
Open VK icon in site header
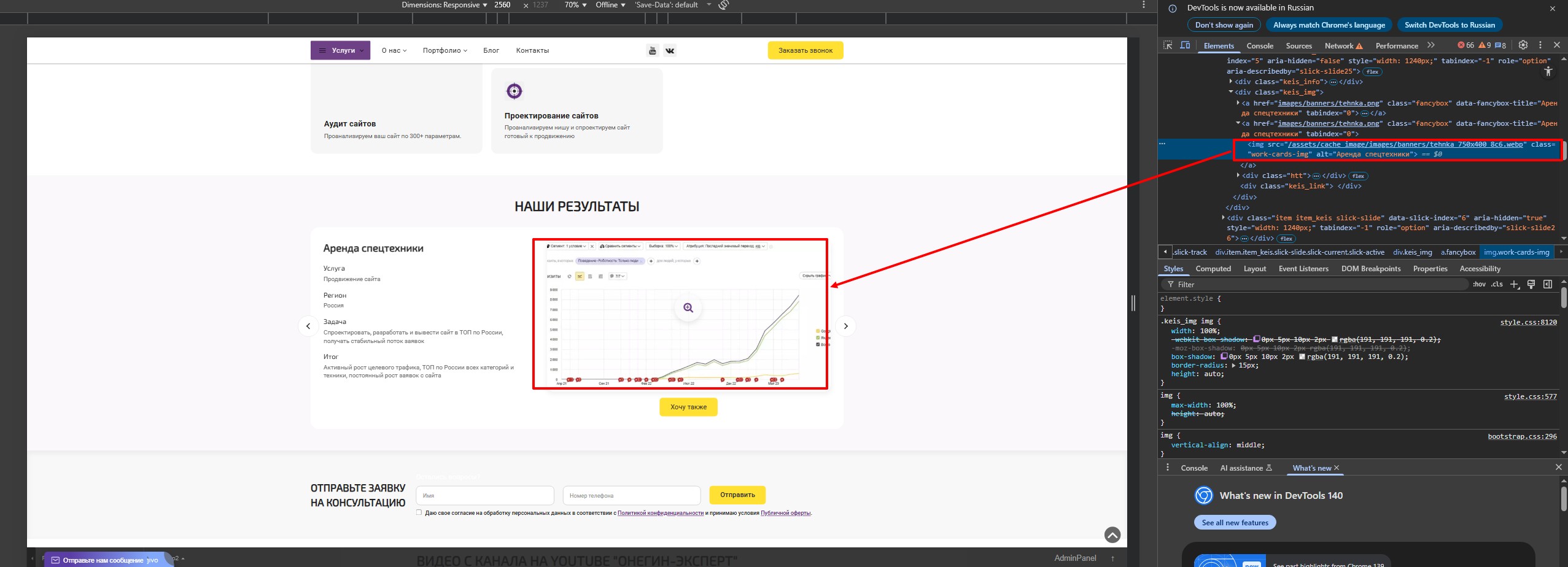pyautogui.click(x=670, y=51)
